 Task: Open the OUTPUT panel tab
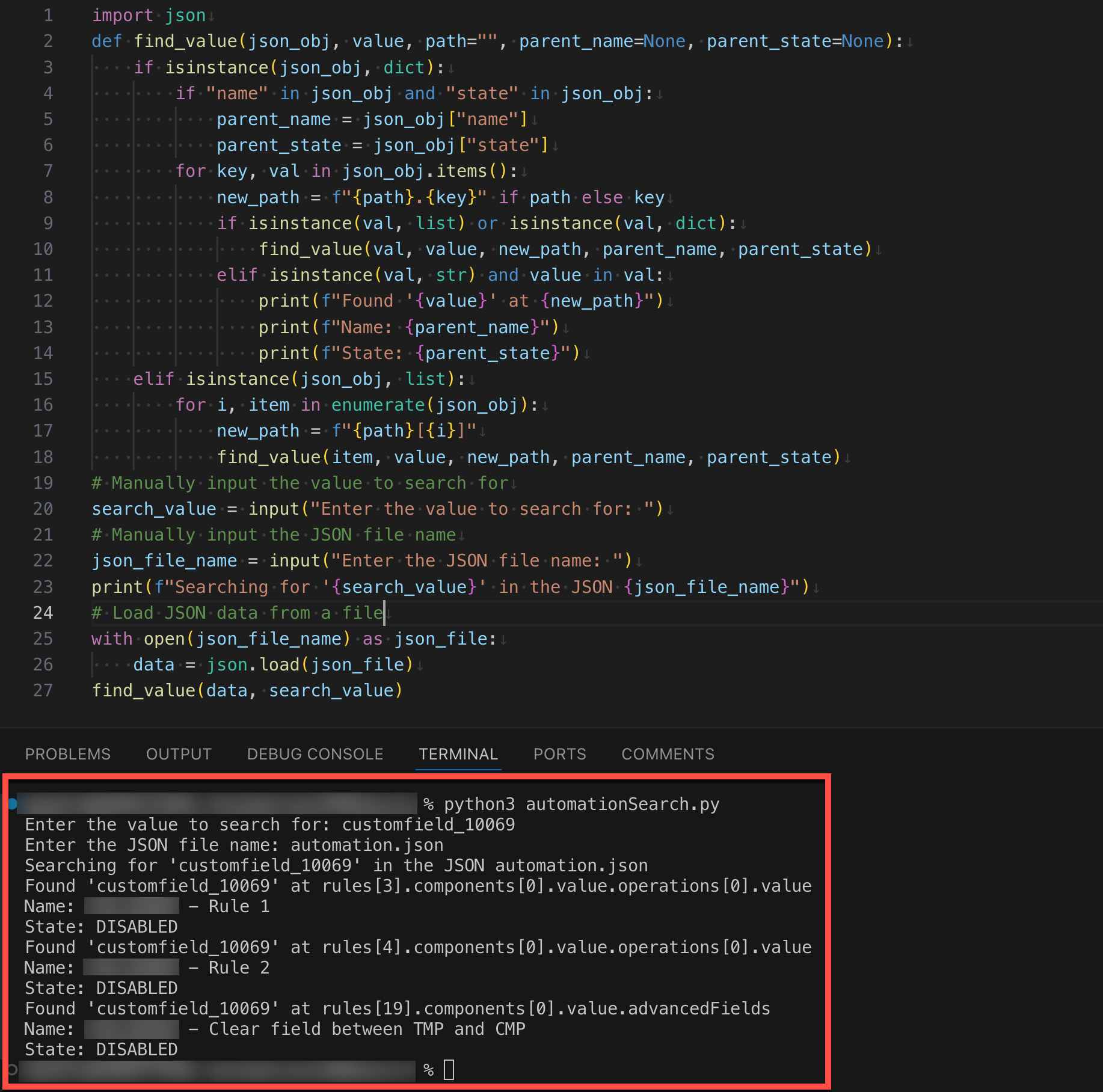pyautogui.click(x=179, y=754)
